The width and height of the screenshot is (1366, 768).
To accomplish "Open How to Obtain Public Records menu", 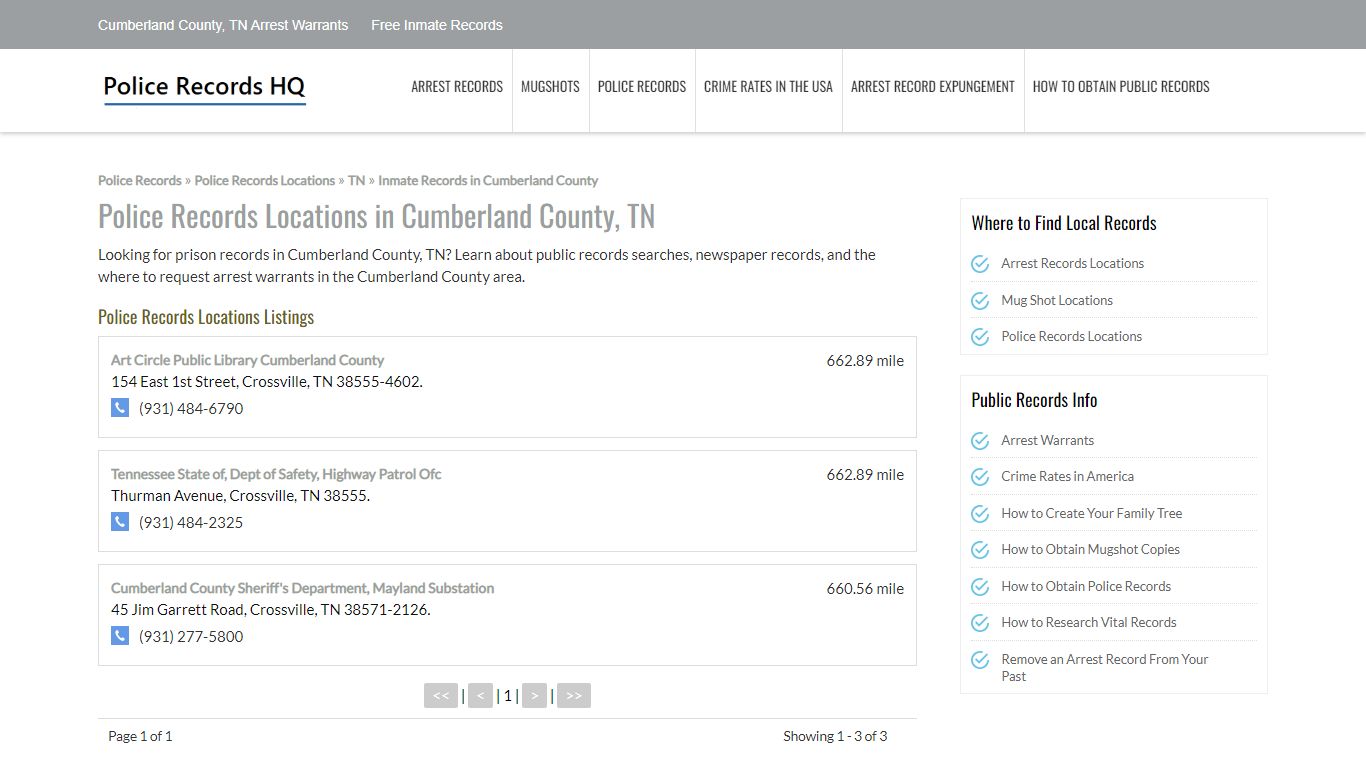I will pyautogui.click(x=1121, y=87).
